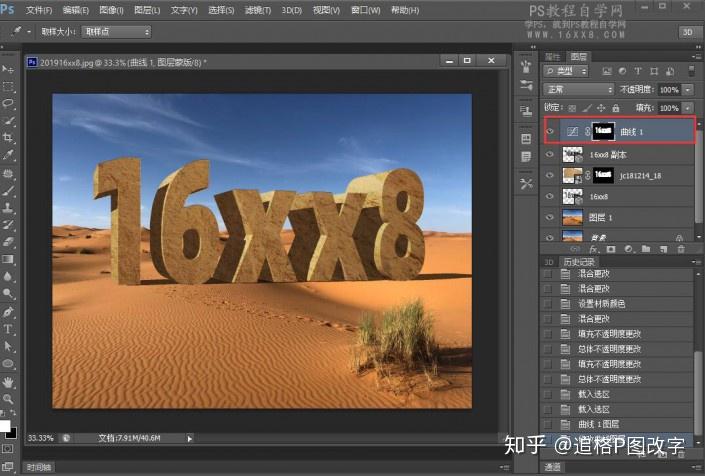Screen dimensions: 705x476
Task: Select the Rectangular Marquee tool
Action: point(8,86)
